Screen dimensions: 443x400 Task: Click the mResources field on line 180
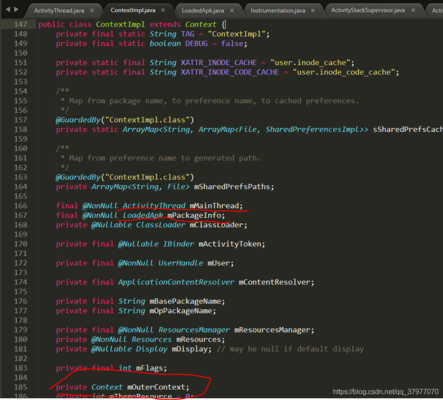(198, 339)
